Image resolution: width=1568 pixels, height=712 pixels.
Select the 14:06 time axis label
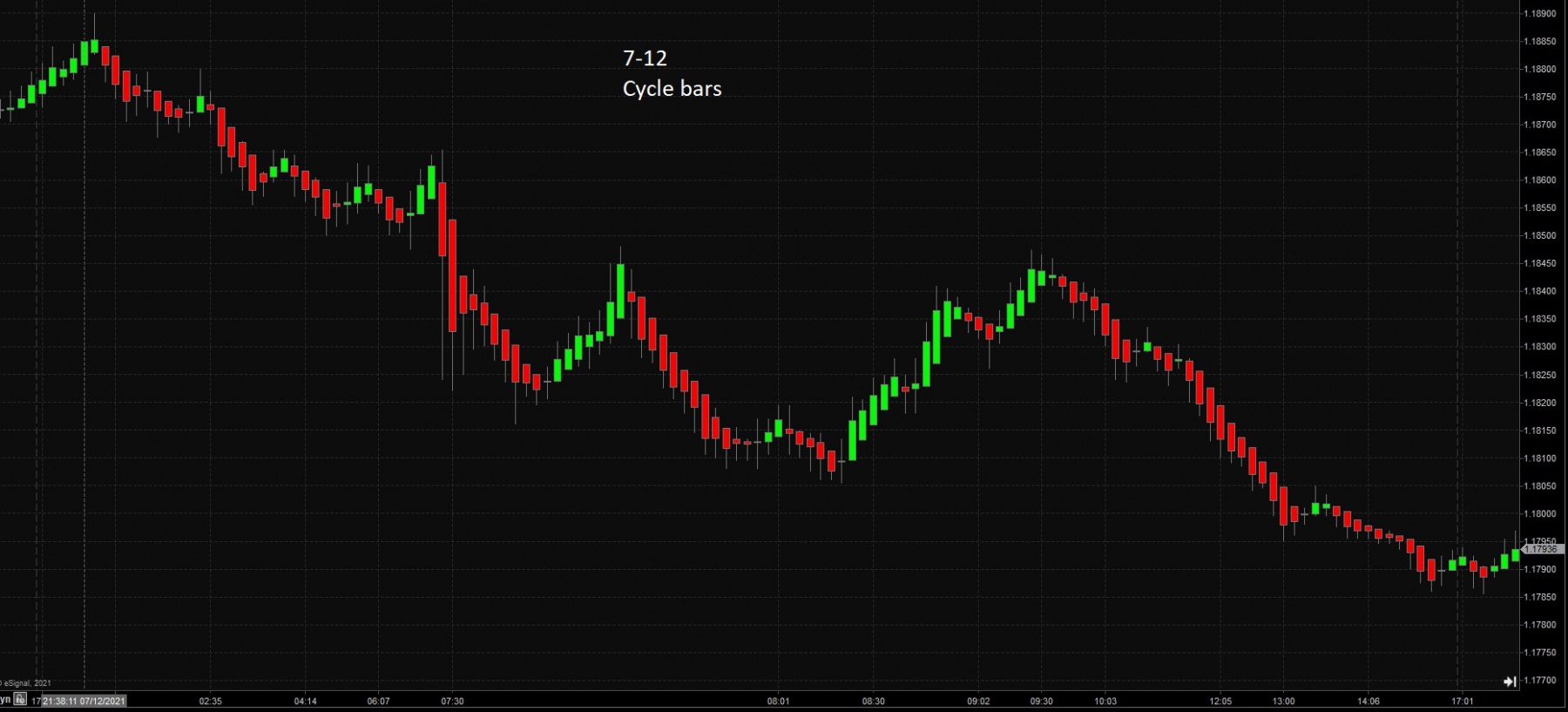coord(1369,701)
